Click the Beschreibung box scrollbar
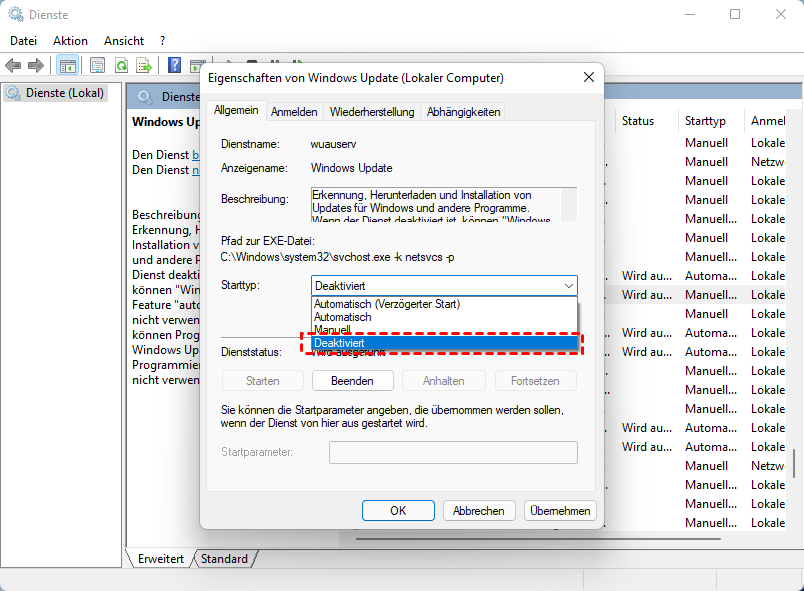 [x=569, y=205]
